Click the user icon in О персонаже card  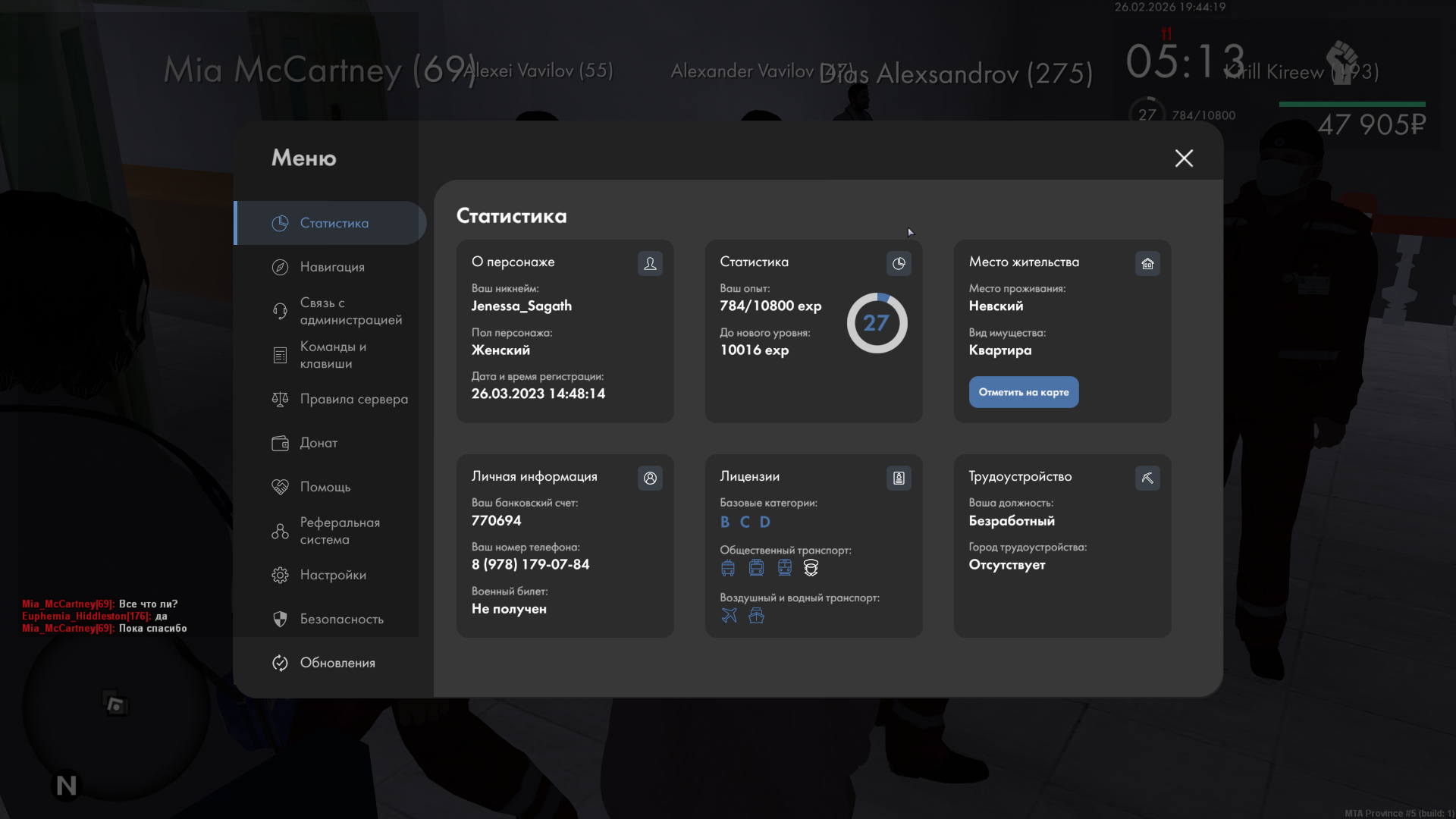650,263
